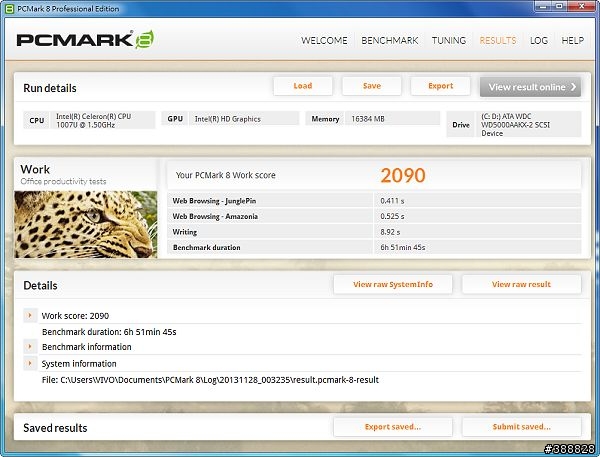This screenshot has width=600, height=457.
Task: Select the RESULTS tab
Action: pyautogui.click(x=497, y=40)
